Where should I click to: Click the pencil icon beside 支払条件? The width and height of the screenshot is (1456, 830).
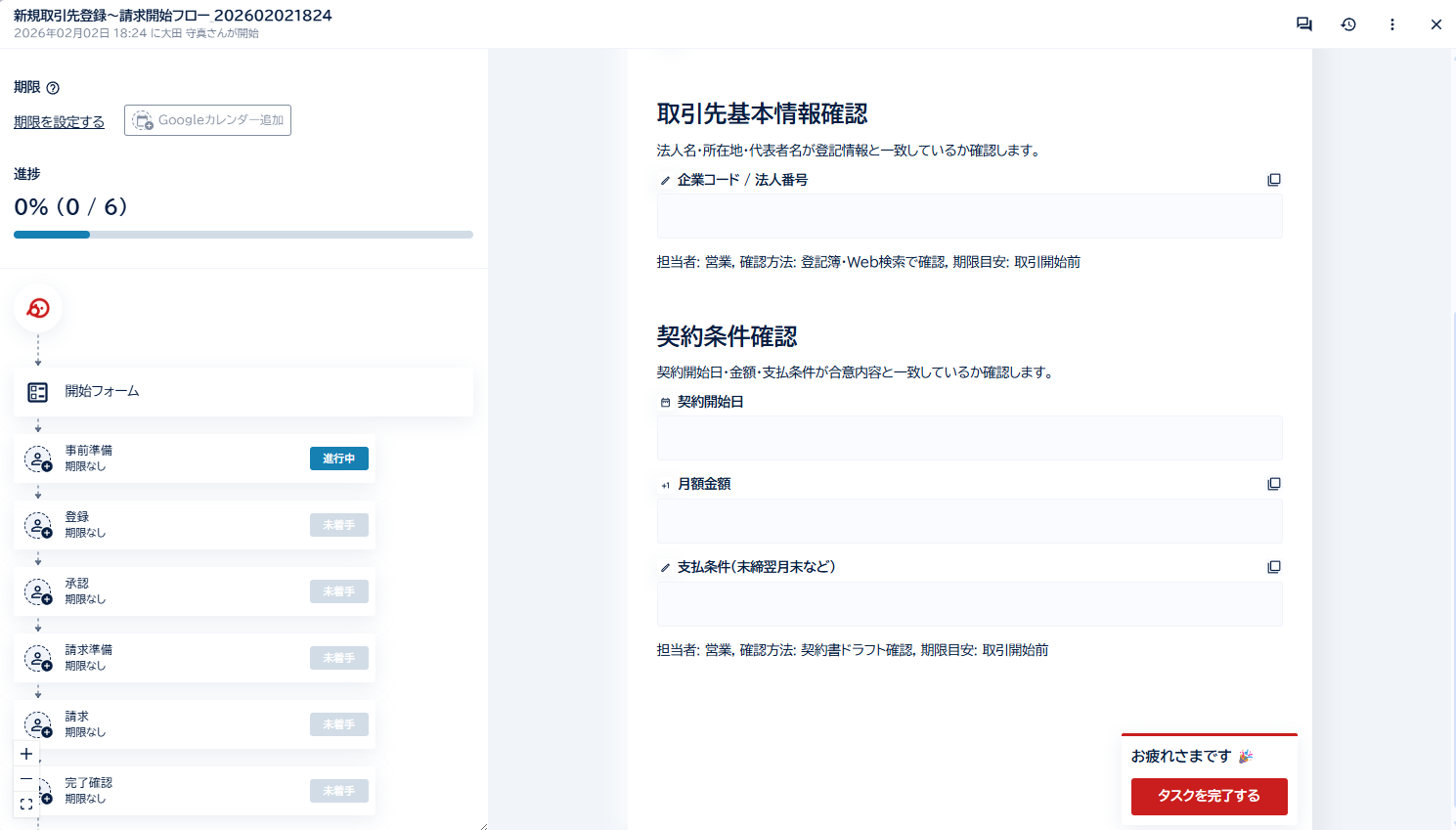[x=665, y=568]
